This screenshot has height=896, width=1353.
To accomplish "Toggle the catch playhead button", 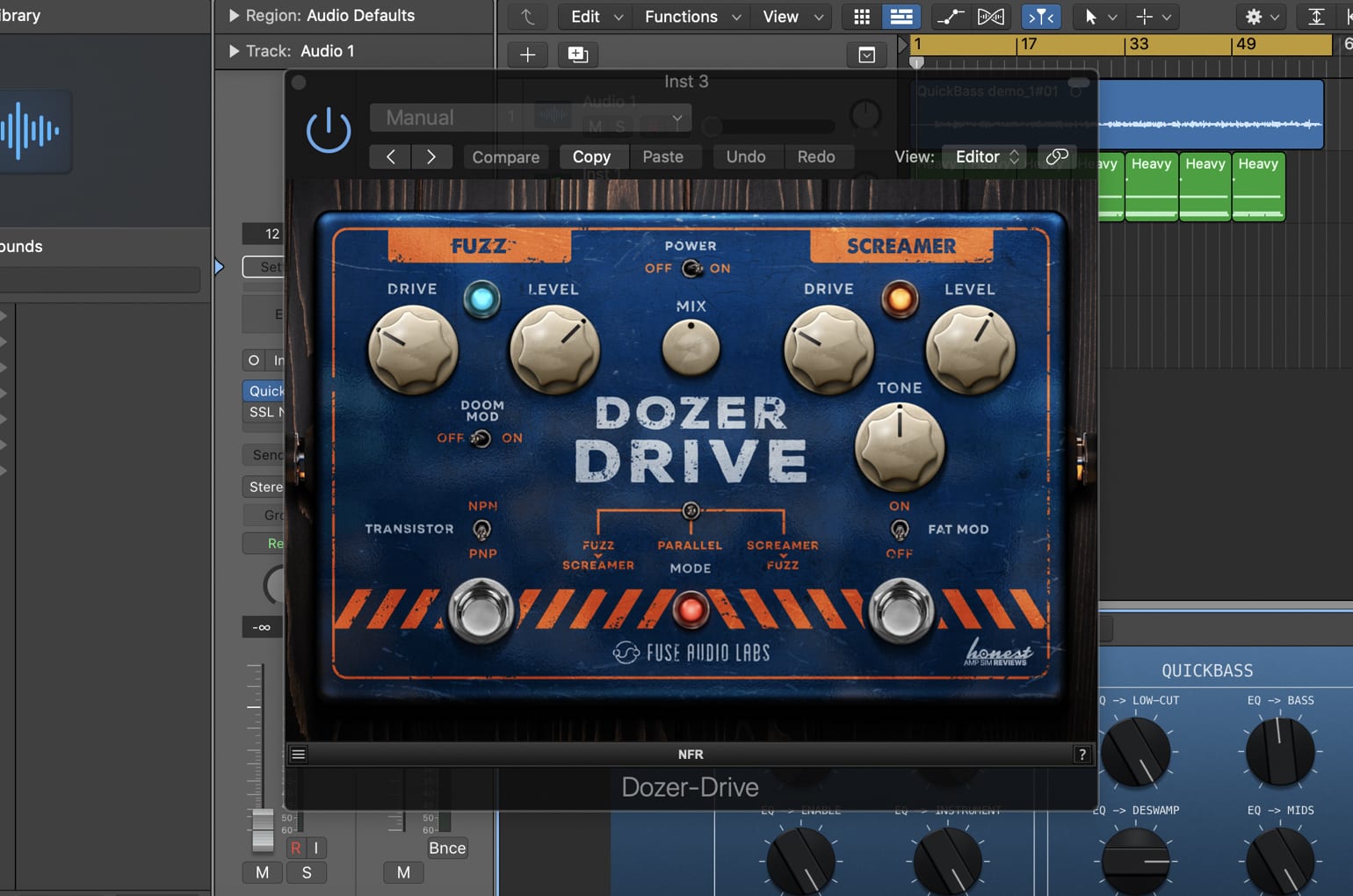I will point(1041,17).
